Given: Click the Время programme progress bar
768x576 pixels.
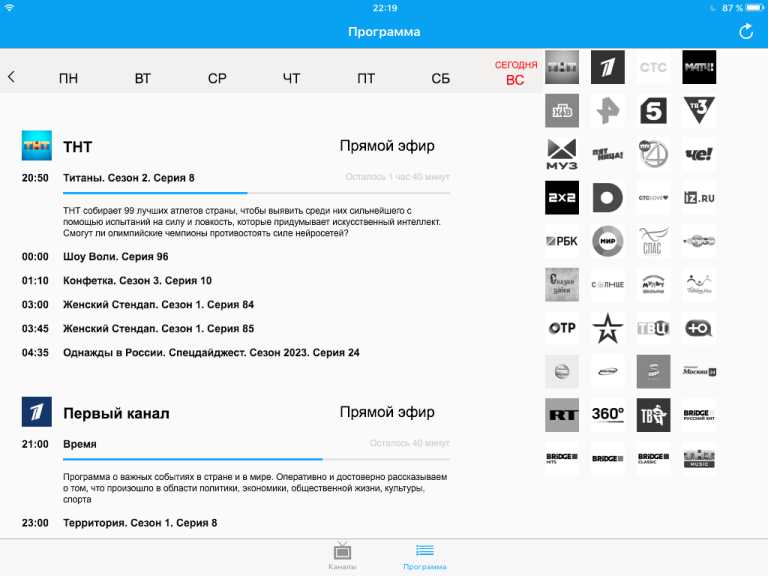Looking at the screenshot, I should click(x=256, y=459).
